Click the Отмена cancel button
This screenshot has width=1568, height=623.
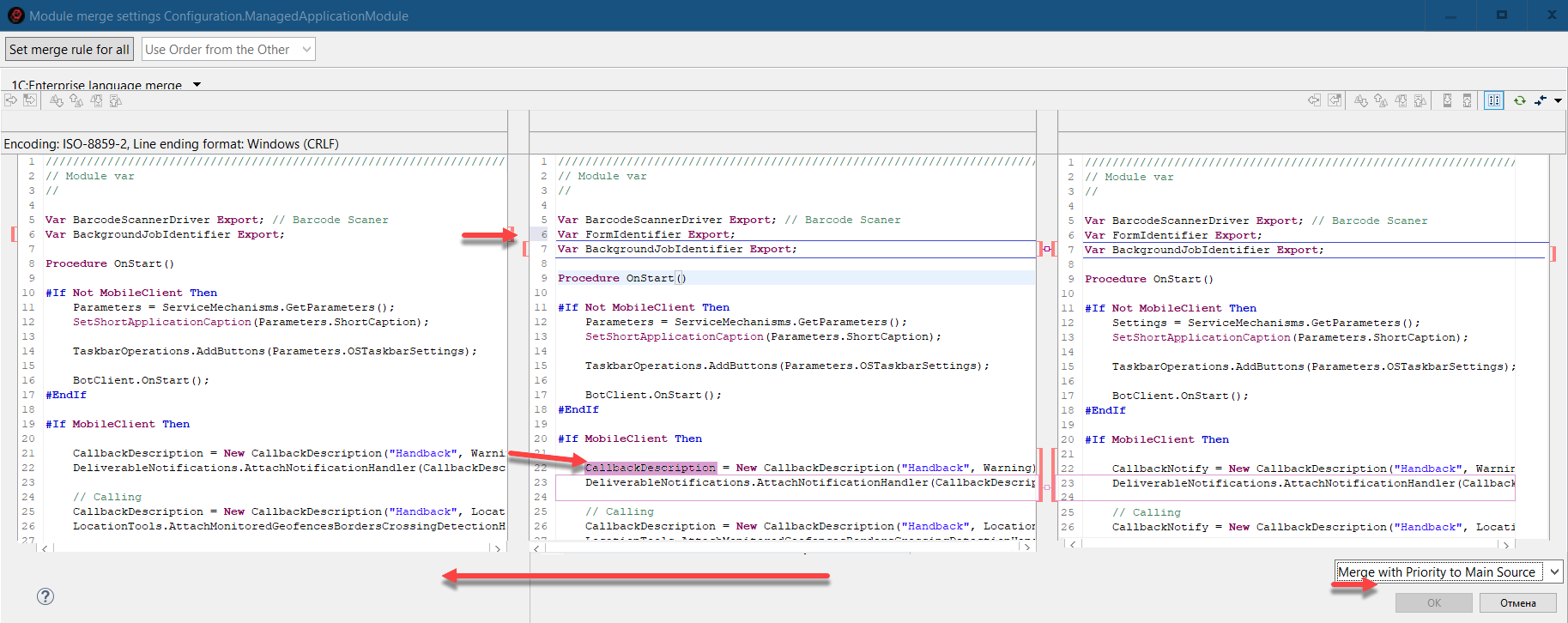point(1517,603)
